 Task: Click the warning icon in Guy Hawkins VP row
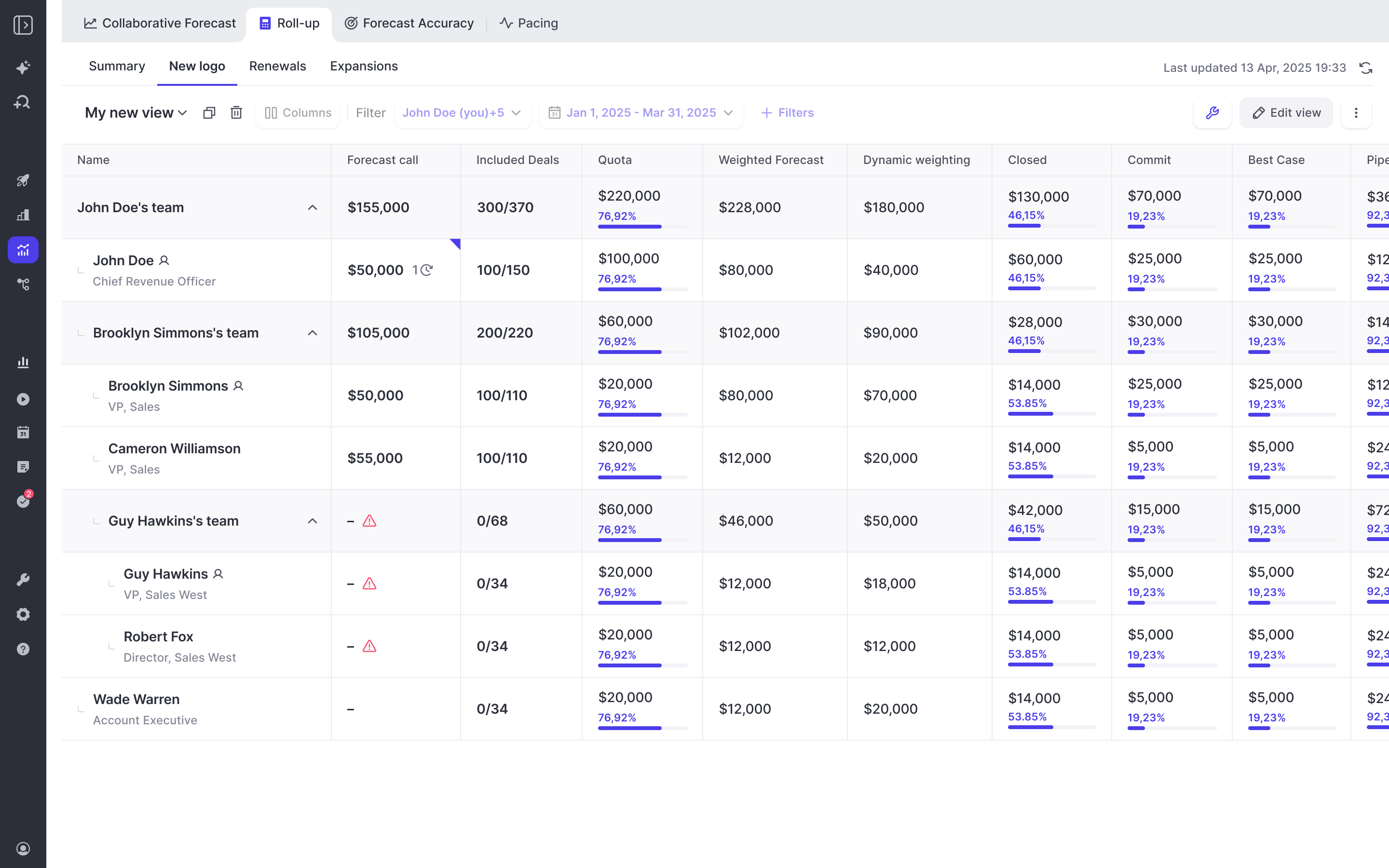tap(369, 583)
